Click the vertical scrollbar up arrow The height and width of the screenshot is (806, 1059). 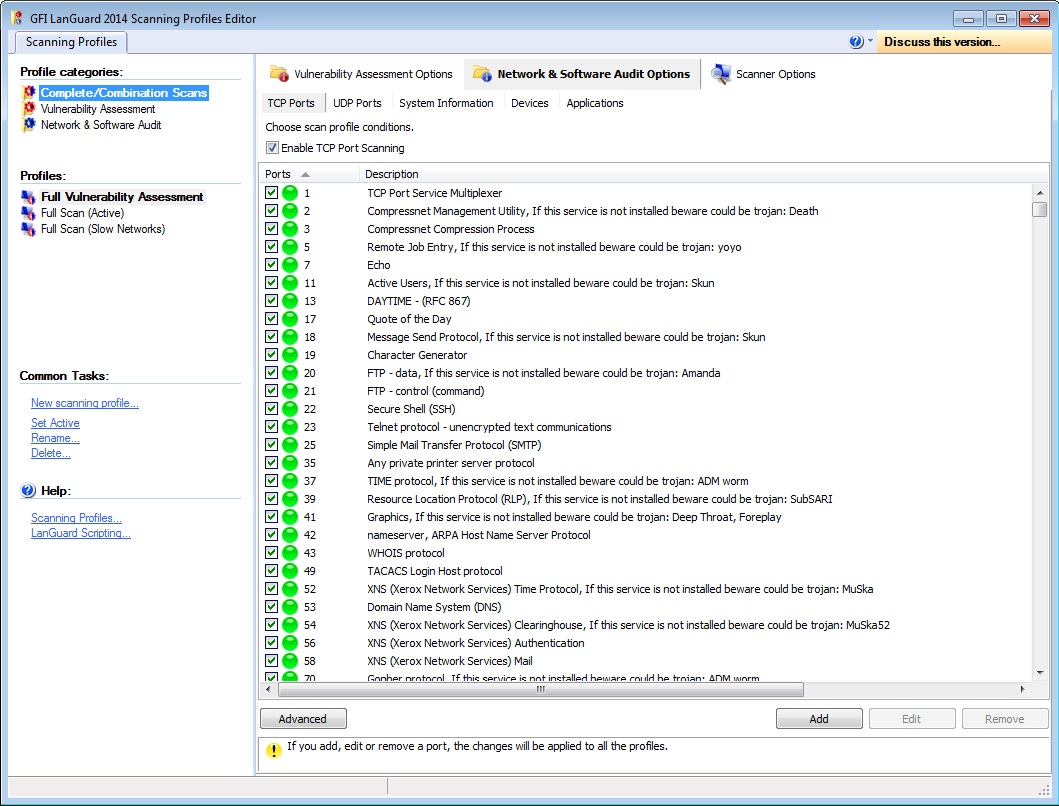tap(1040, 193)
